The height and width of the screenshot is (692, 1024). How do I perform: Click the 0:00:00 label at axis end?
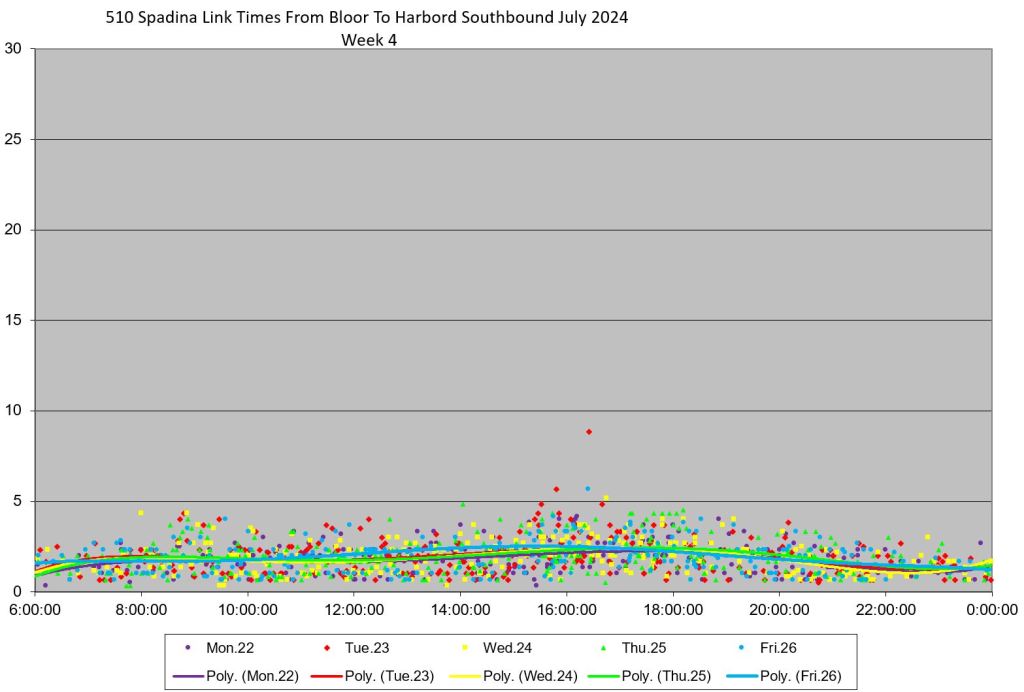coord(991,609)
